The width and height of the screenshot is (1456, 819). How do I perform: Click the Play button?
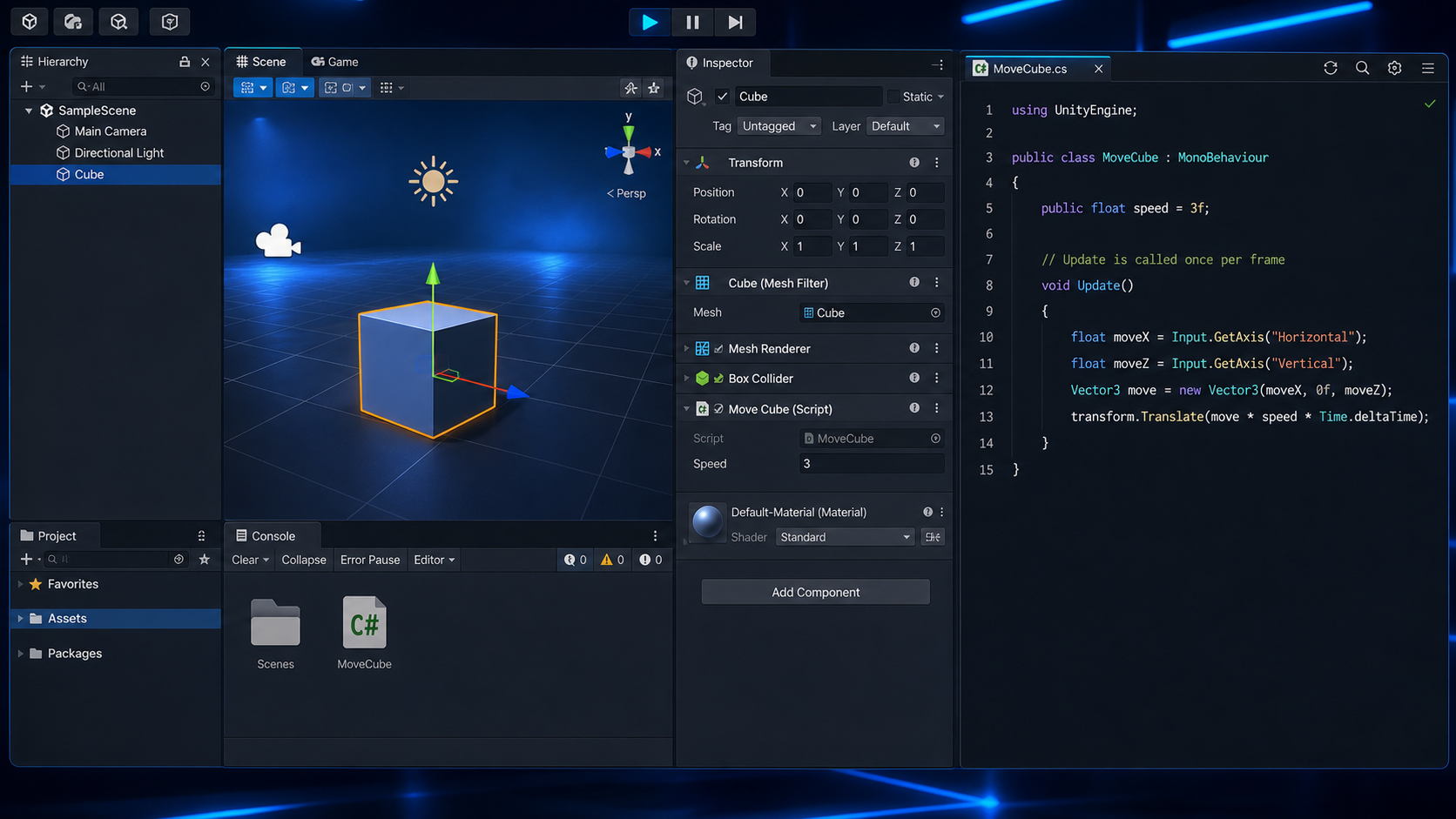pos(650,22)
